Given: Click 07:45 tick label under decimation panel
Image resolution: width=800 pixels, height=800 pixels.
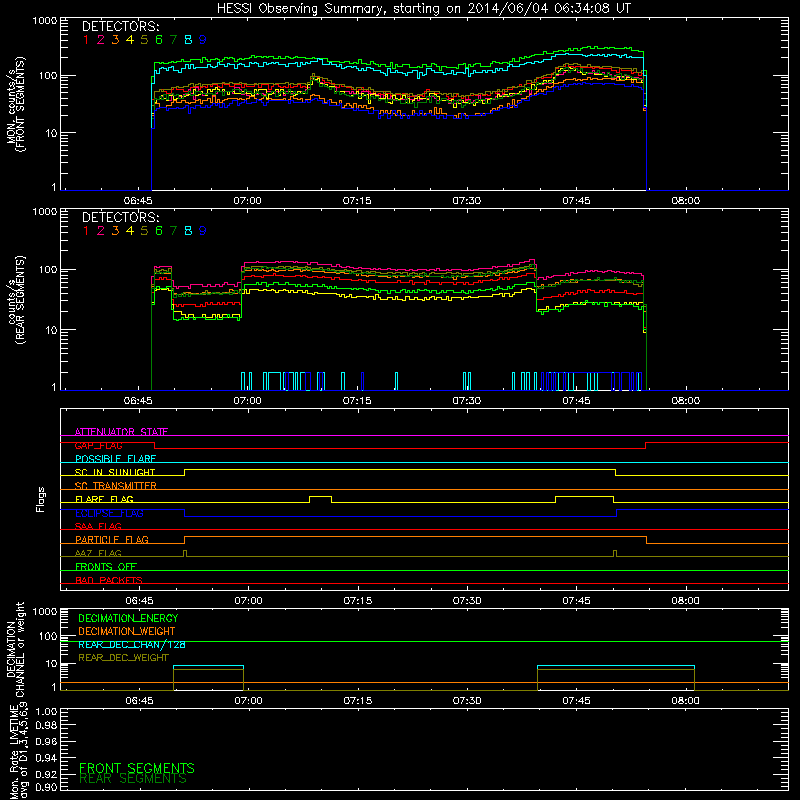Looking at the screenshot, I should [576, 701].
